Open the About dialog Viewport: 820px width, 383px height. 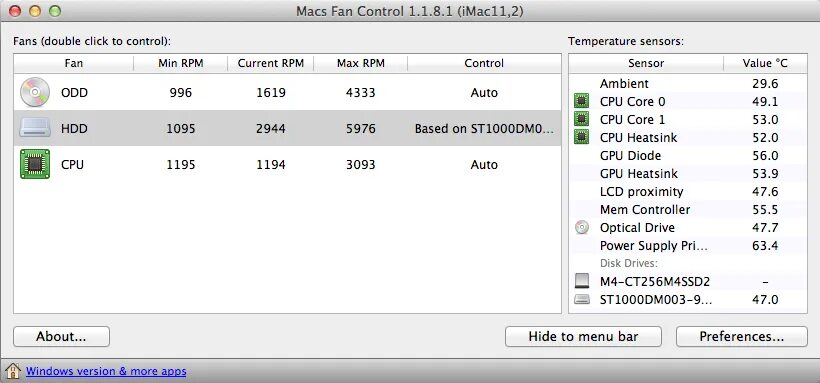[61, 336]
